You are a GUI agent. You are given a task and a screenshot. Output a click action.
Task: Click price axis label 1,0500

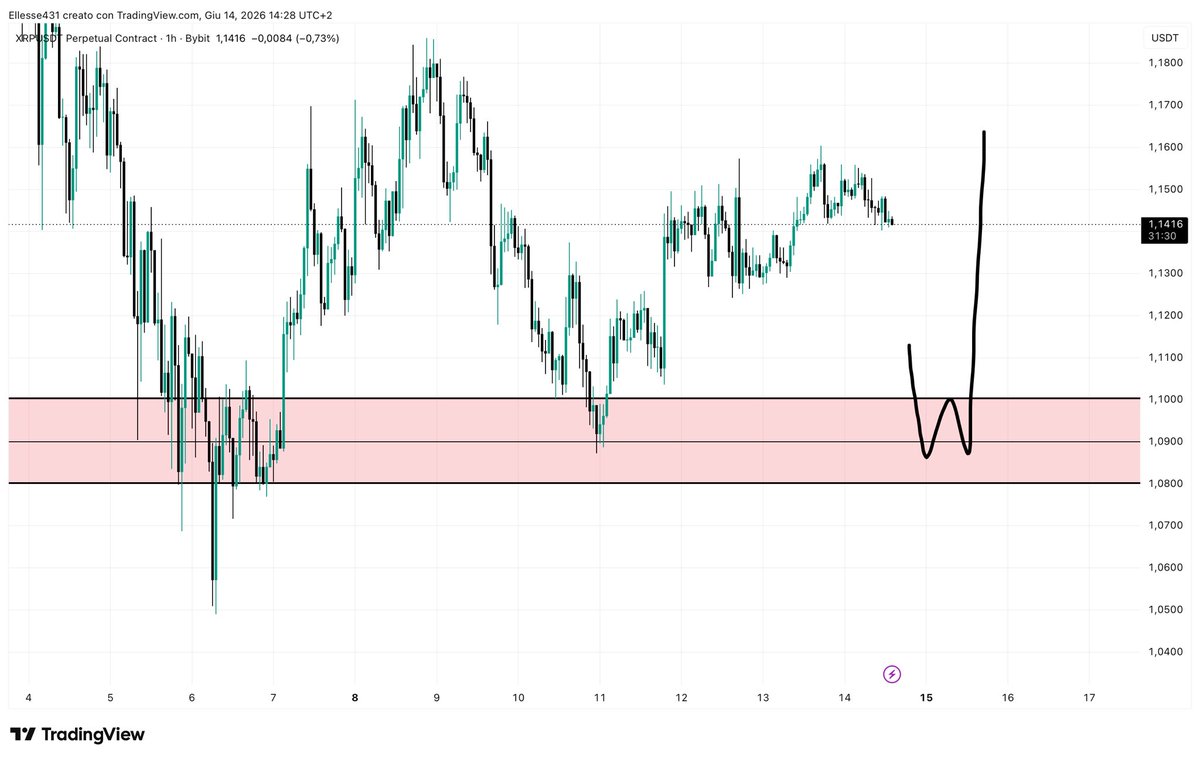click(x=1165, y=610)
